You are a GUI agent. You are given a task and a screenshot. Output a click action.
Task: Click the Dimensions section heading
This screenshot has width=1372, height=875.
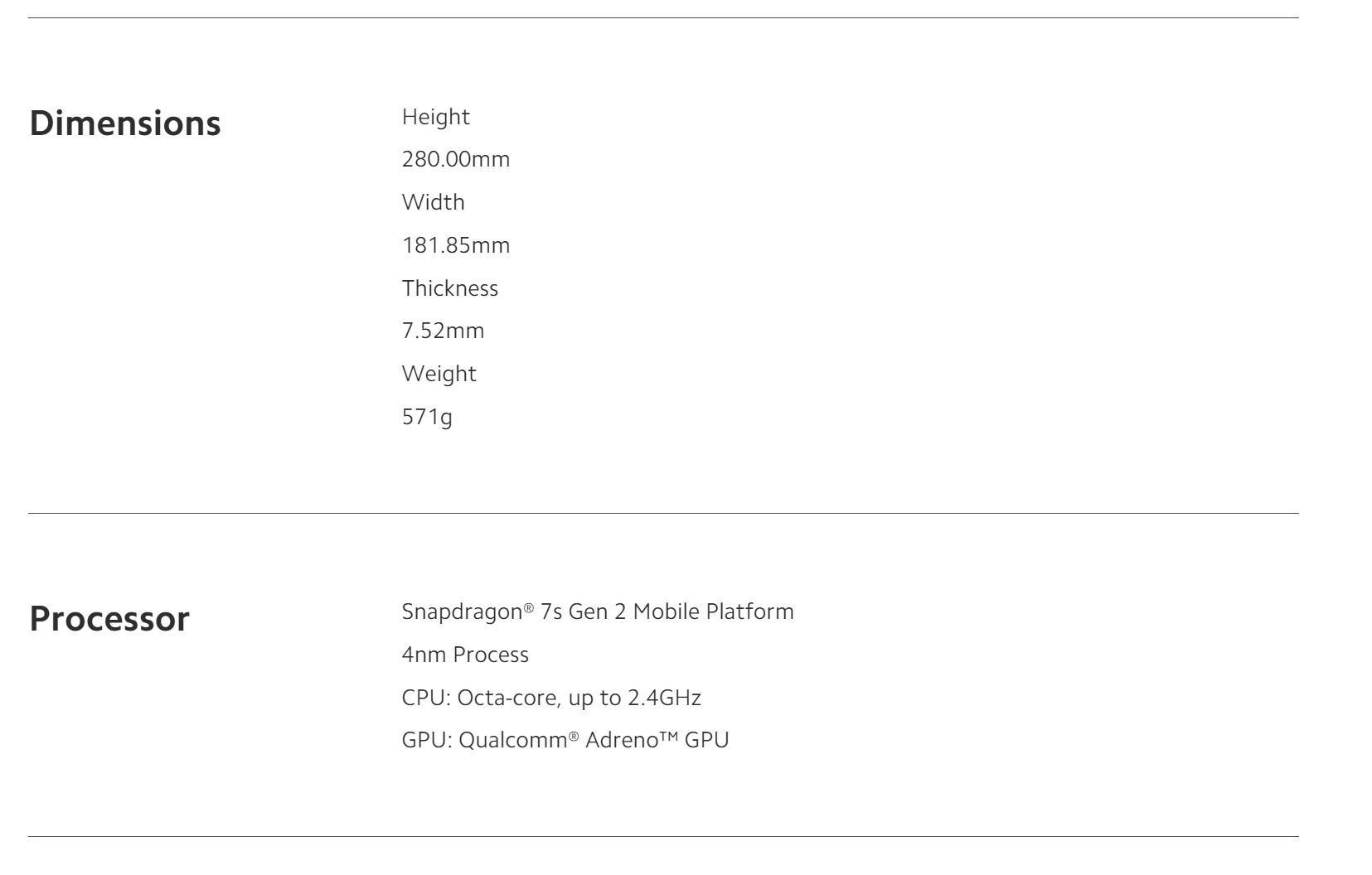[125, 123]
